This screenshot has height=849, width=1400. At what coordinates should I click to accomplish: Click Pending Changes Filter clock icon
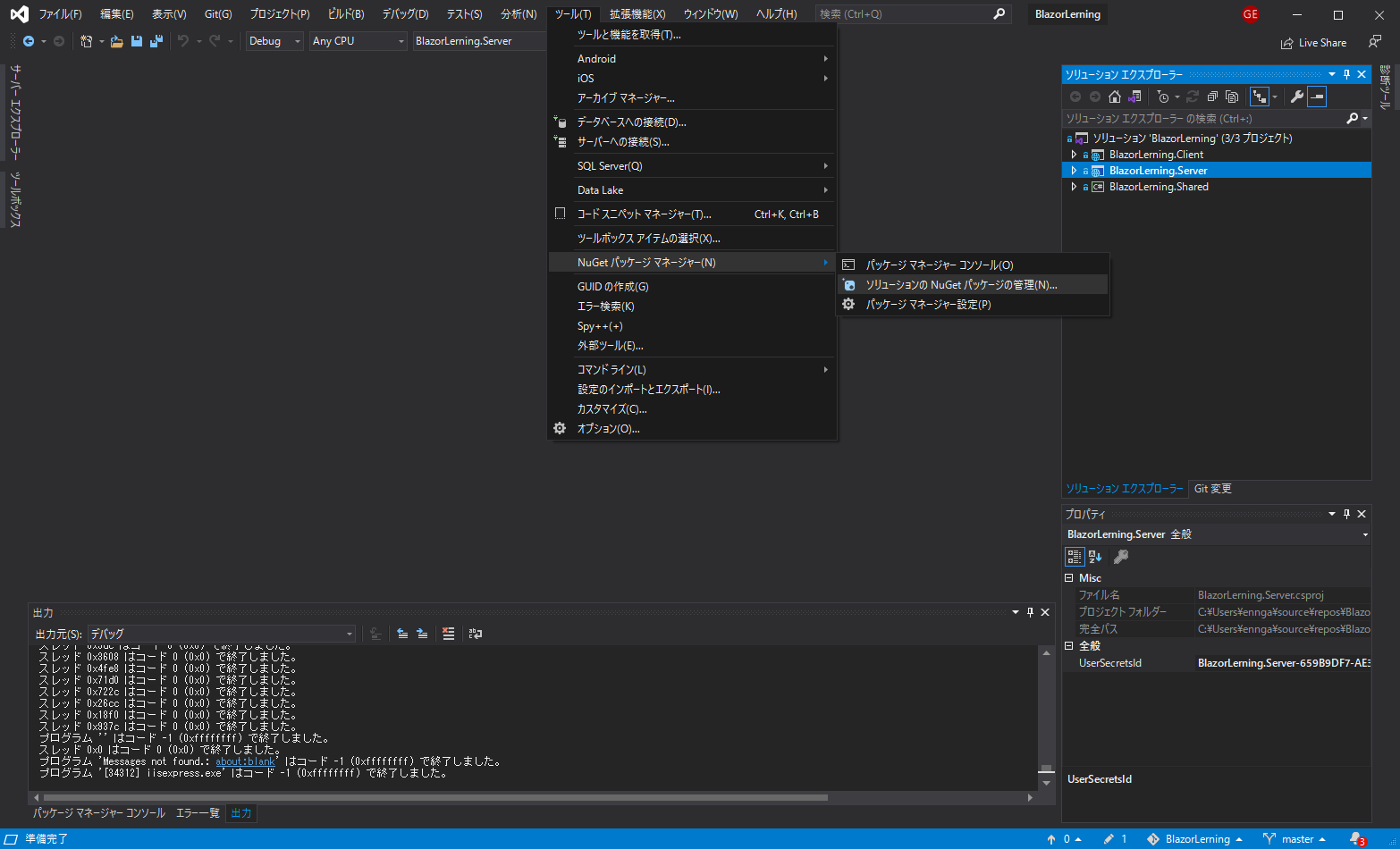click(1163, 97)
